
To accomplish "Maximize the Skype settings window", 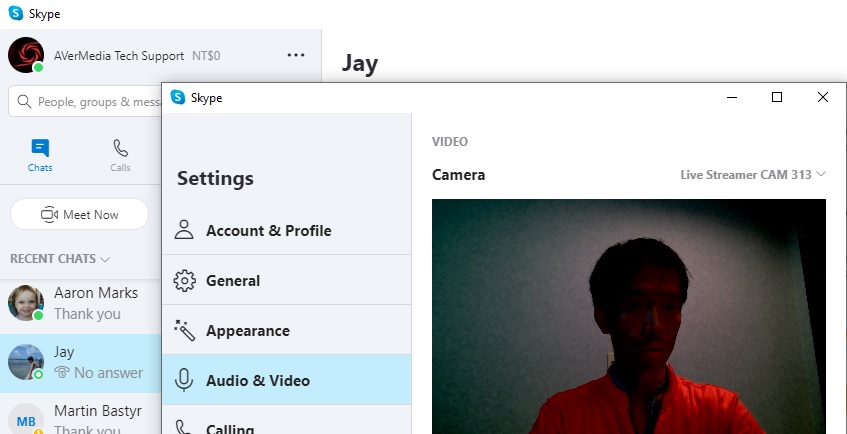I will [777, 97].
